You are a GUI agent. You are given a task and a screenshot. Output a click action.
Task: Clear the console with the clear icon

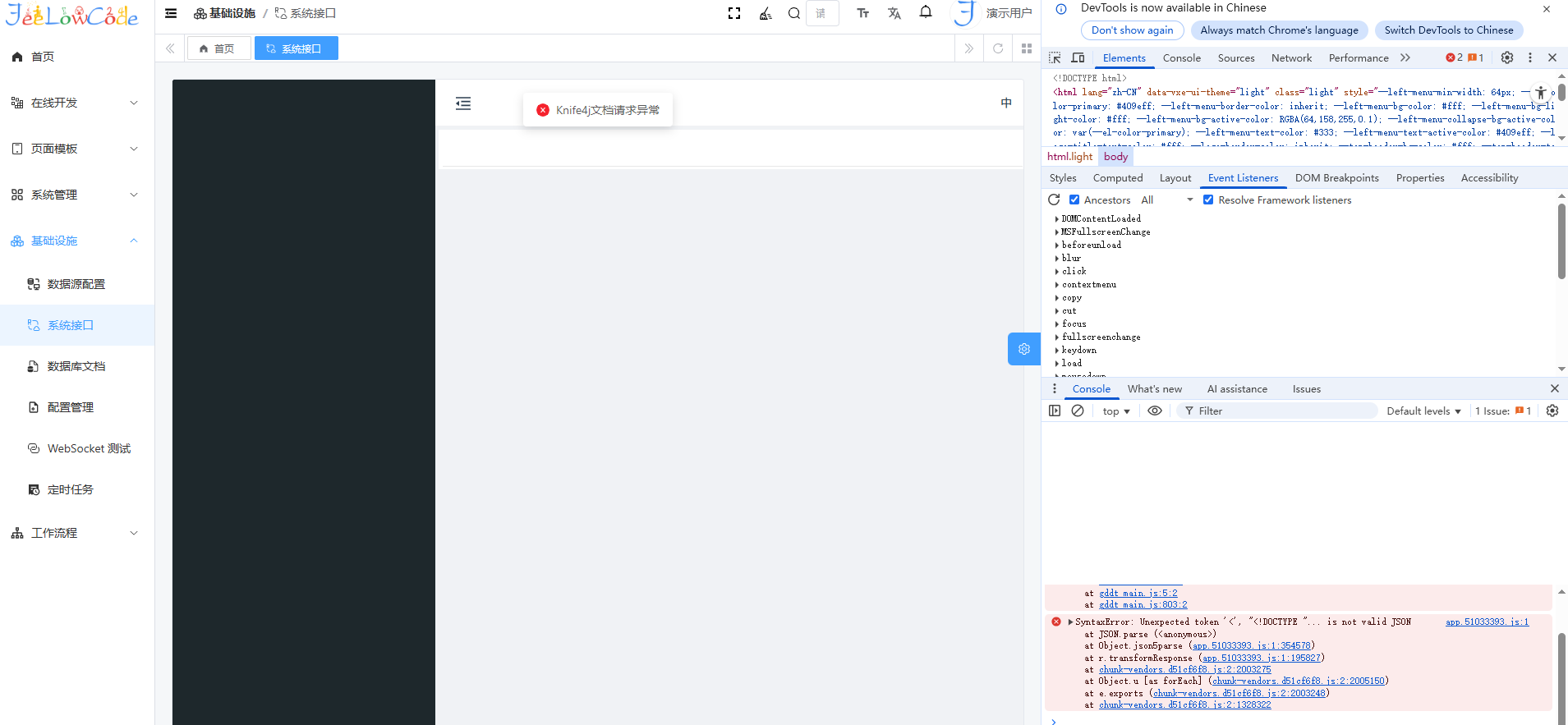click(x=1078, y=411)
